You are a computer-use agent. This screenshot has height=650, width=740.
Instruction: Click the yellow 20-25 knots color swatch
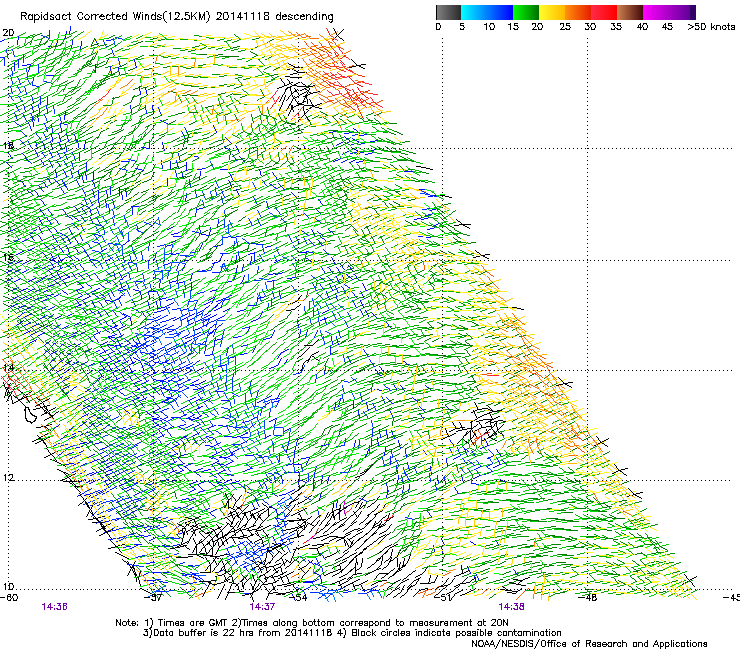tap(552, 12)
